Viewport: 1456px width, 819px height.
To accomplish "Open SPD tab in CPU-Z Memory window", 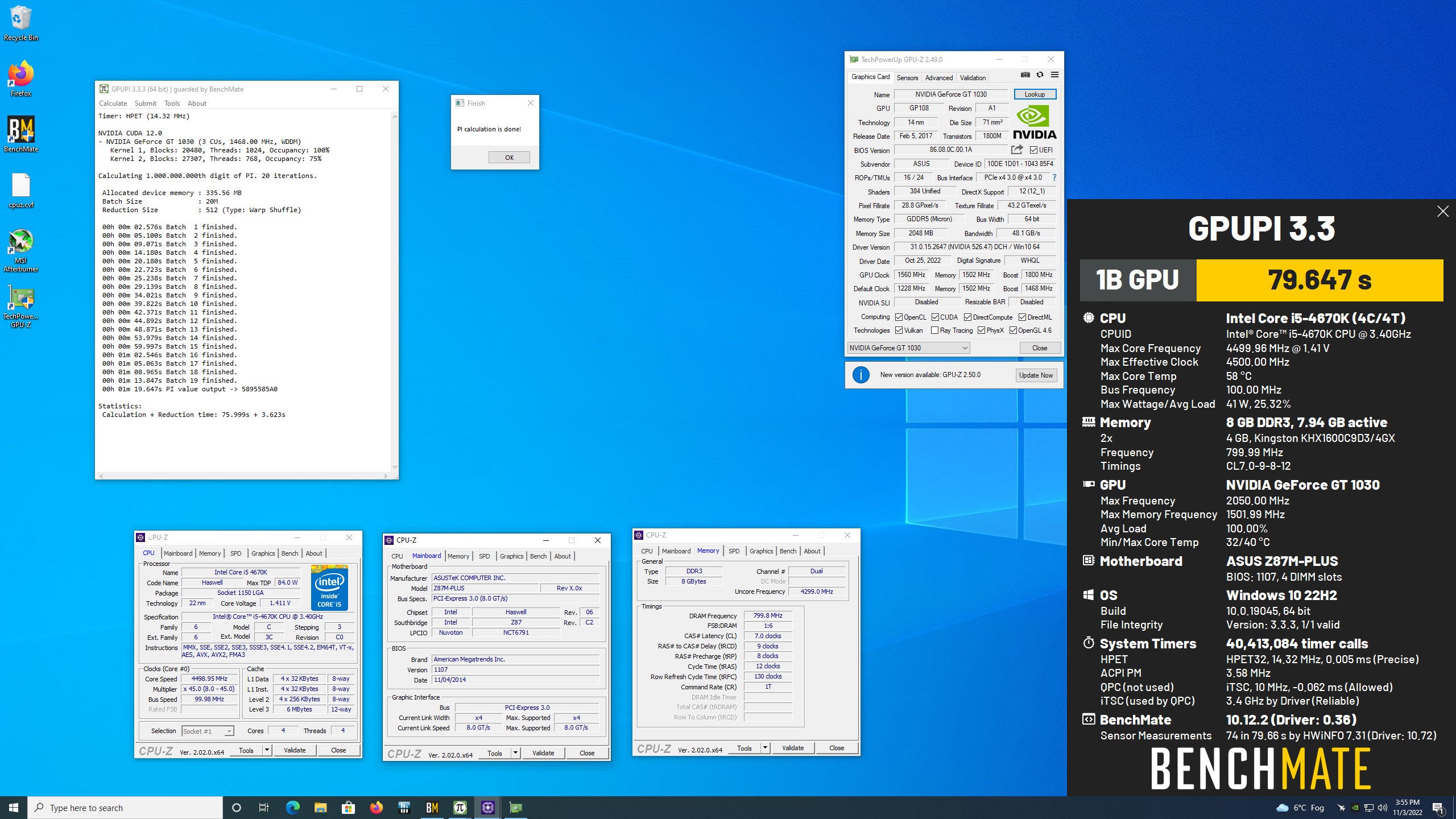I will click(734, 551).
